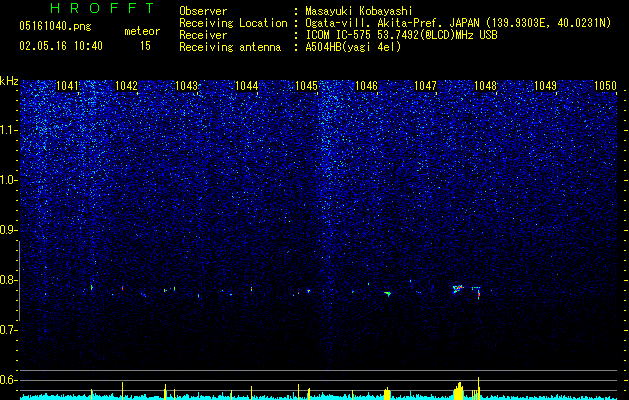629x400 pixels.
Task: Click the gray vertical frequency range bar at left
Action: coord(19,281)
